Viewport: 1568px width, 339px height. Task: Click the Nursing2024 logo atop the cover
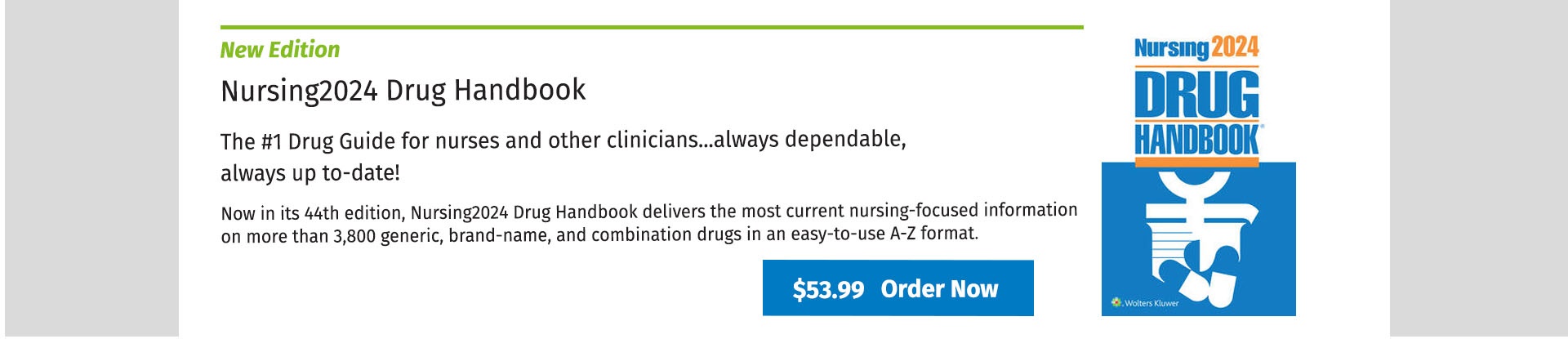[x=1196, y=48]
